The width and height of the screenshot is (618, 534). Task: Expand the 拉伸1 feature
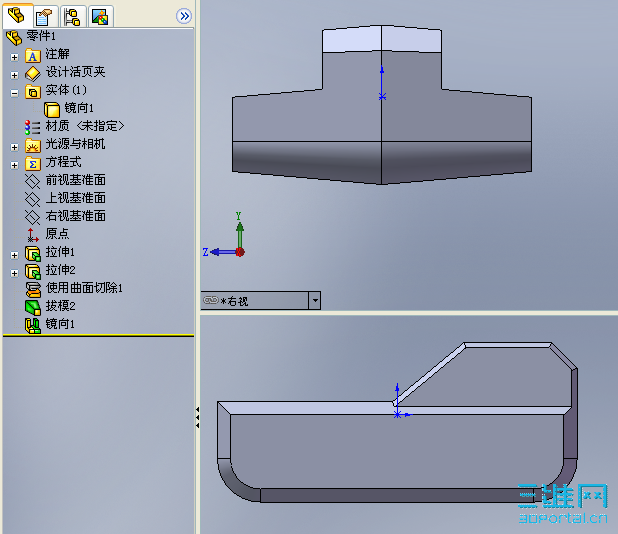pyautogui.click(x=14, y=255)
